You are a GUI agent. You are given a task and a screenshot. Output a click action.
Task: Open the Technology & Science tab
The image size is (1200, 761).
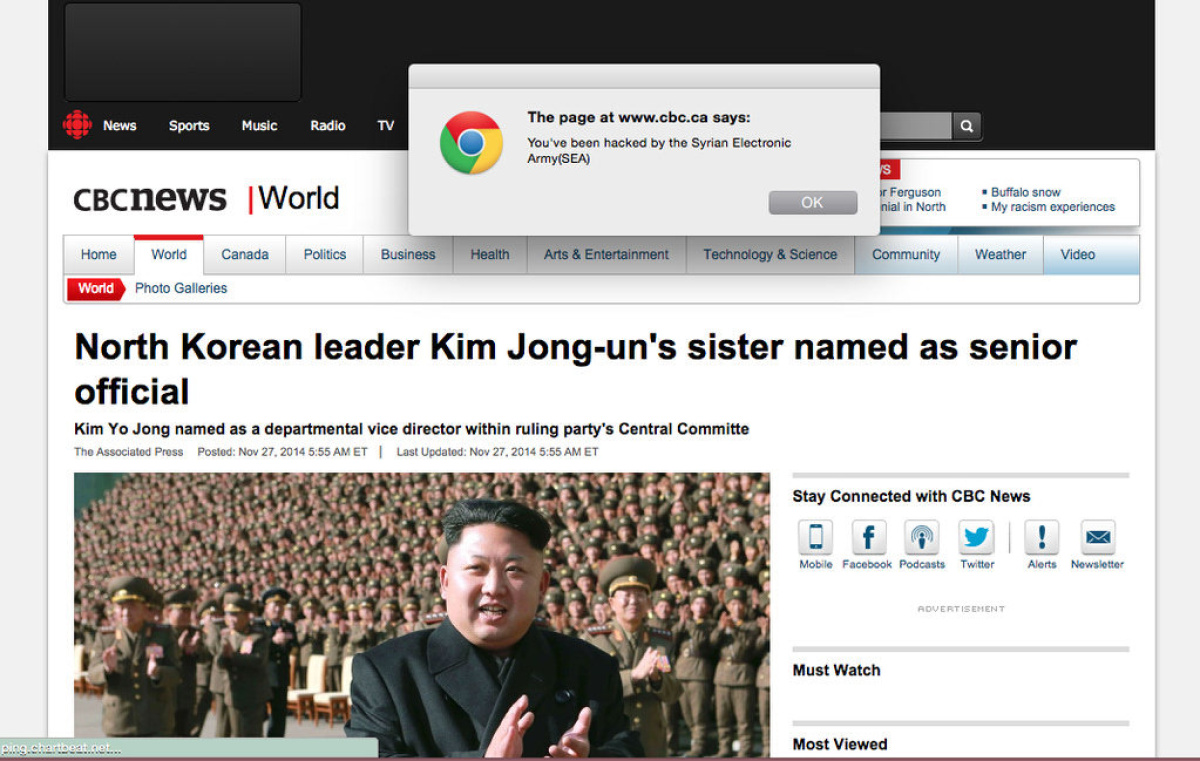(x=770, y=255)
